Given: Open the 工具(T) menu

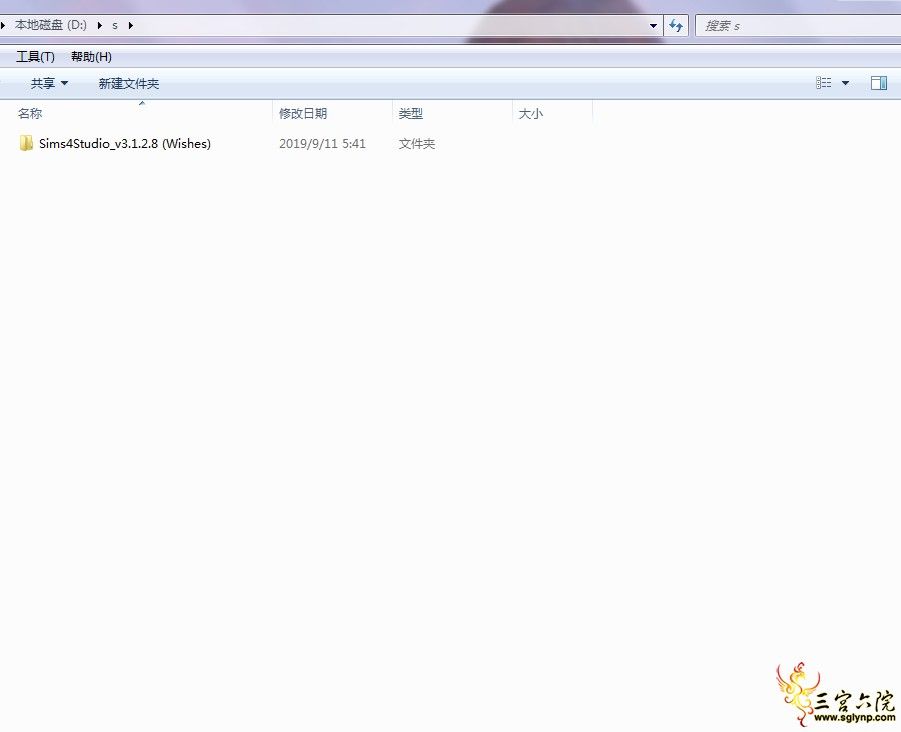Looking at the screenshot, I should pyautogui.click(x=35, y=56).
